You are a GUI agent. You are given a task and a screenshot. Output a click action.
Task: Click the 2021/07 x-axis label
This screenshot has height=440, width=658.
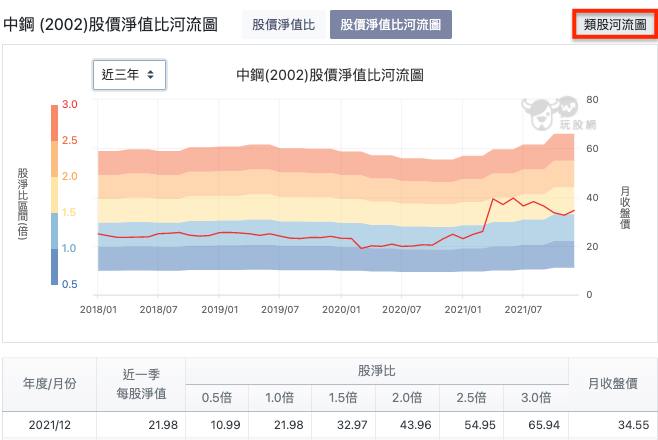click(x=523, y=310)
